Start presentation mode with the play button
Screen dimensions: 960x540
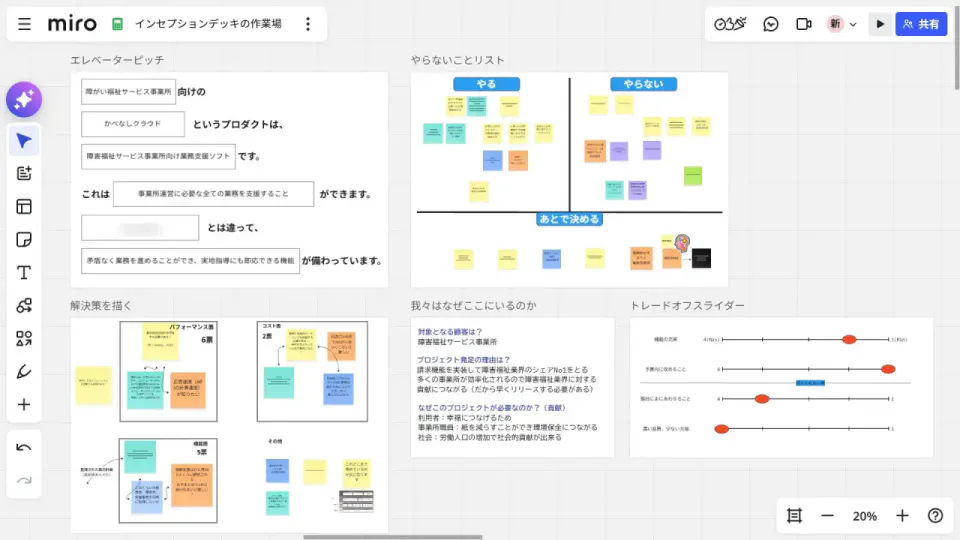880,24
